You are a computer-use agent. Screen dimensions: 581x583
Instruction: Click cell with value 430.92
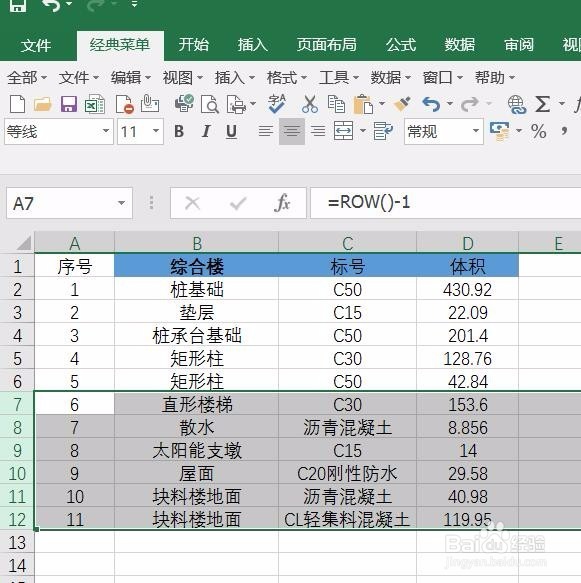coord(467,289)
